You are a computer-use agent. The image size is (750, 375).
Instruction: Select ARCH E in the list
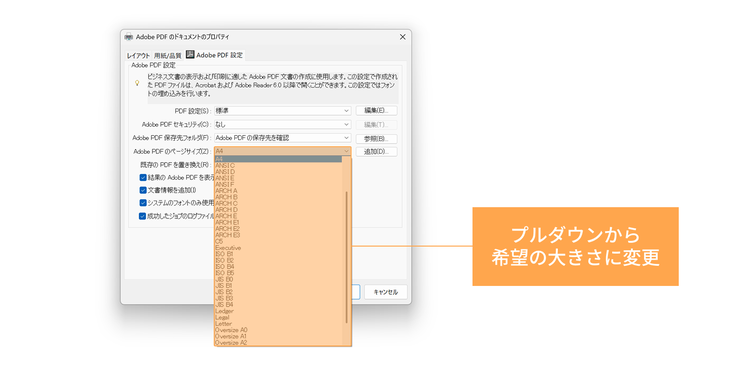click(x=278, y=216)
